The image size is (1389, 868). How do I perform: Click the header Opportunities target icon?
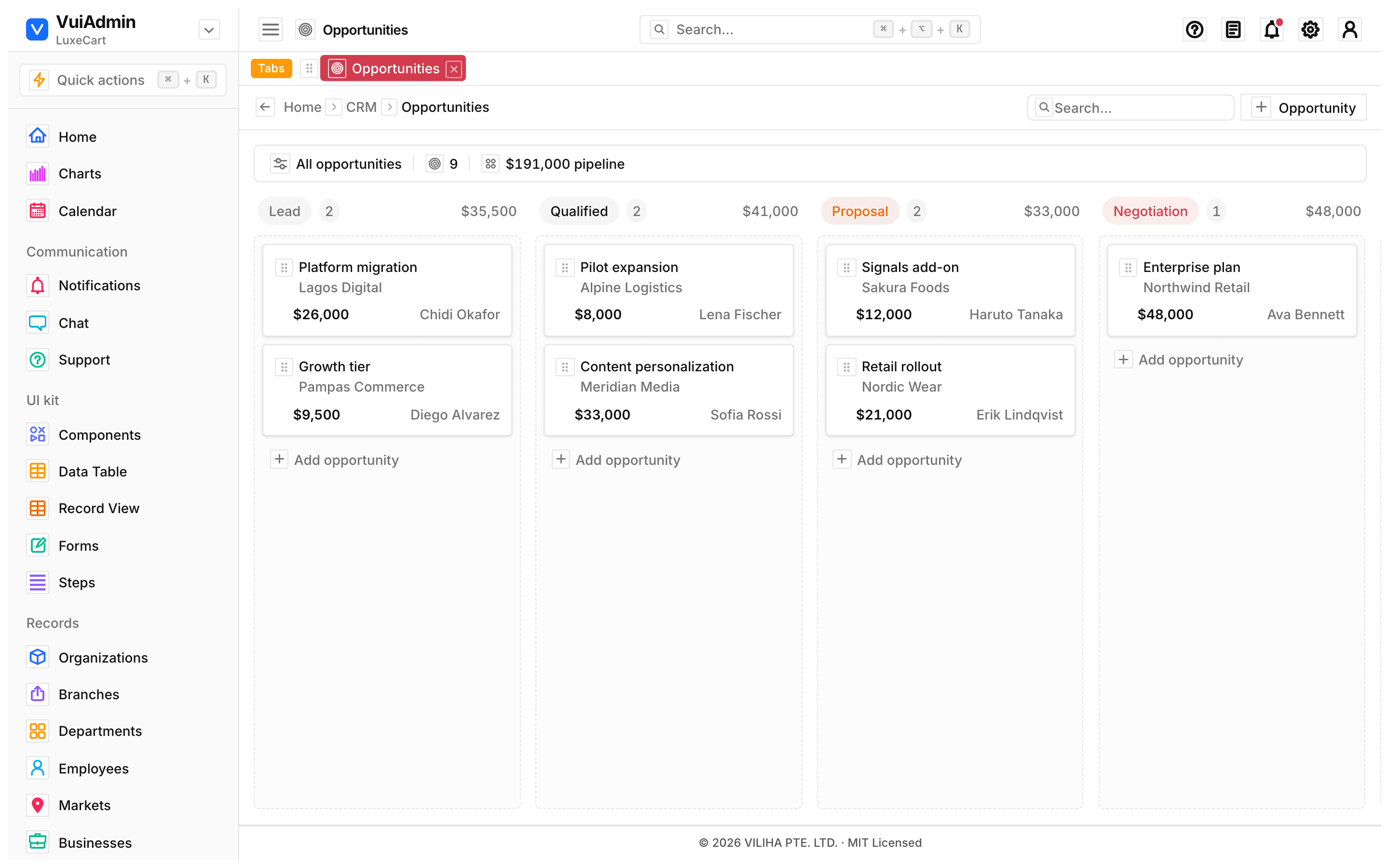tap(305, 29)
